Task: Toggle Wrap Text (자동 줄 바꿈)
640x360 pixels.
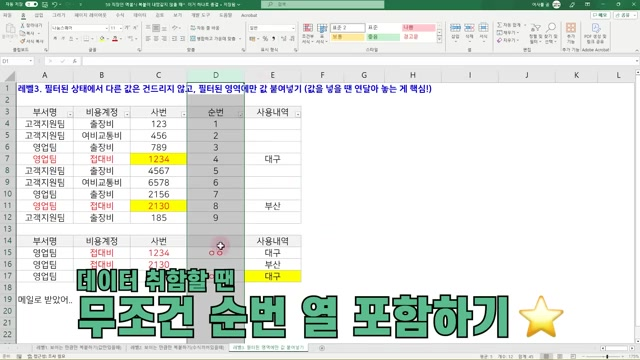Action: [205, 28]
